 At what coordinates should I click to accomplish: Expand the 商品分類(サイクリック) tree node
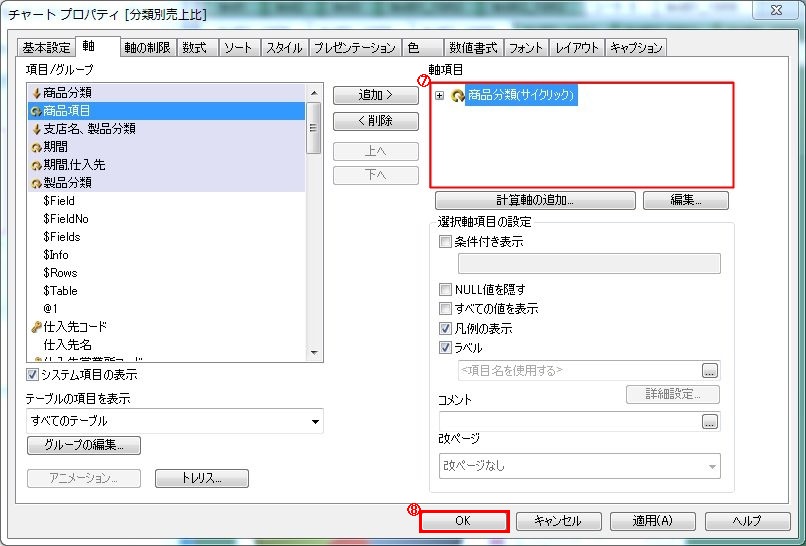(x=439, y=95)
